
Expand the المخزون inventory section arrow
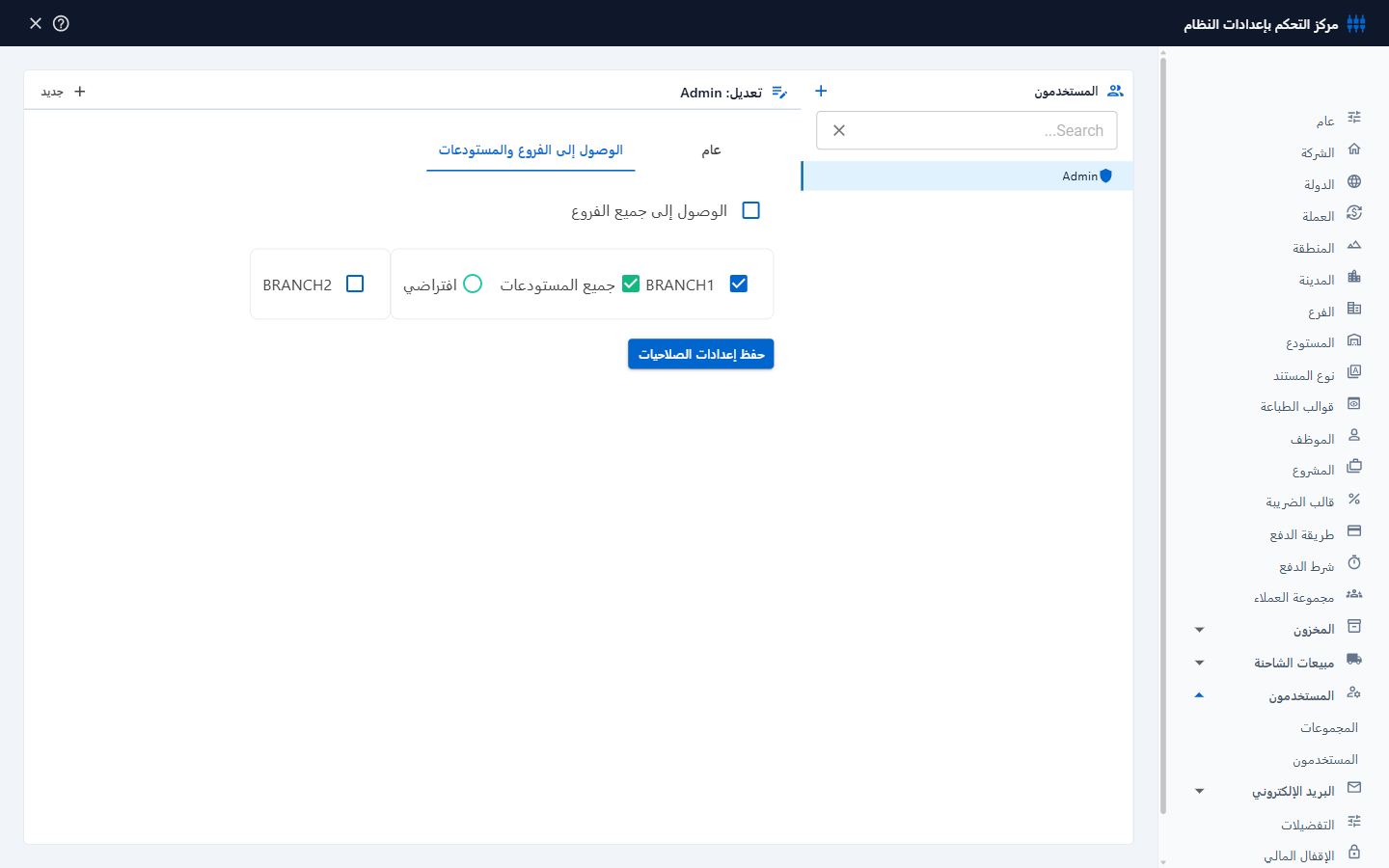pos(1199,630)
